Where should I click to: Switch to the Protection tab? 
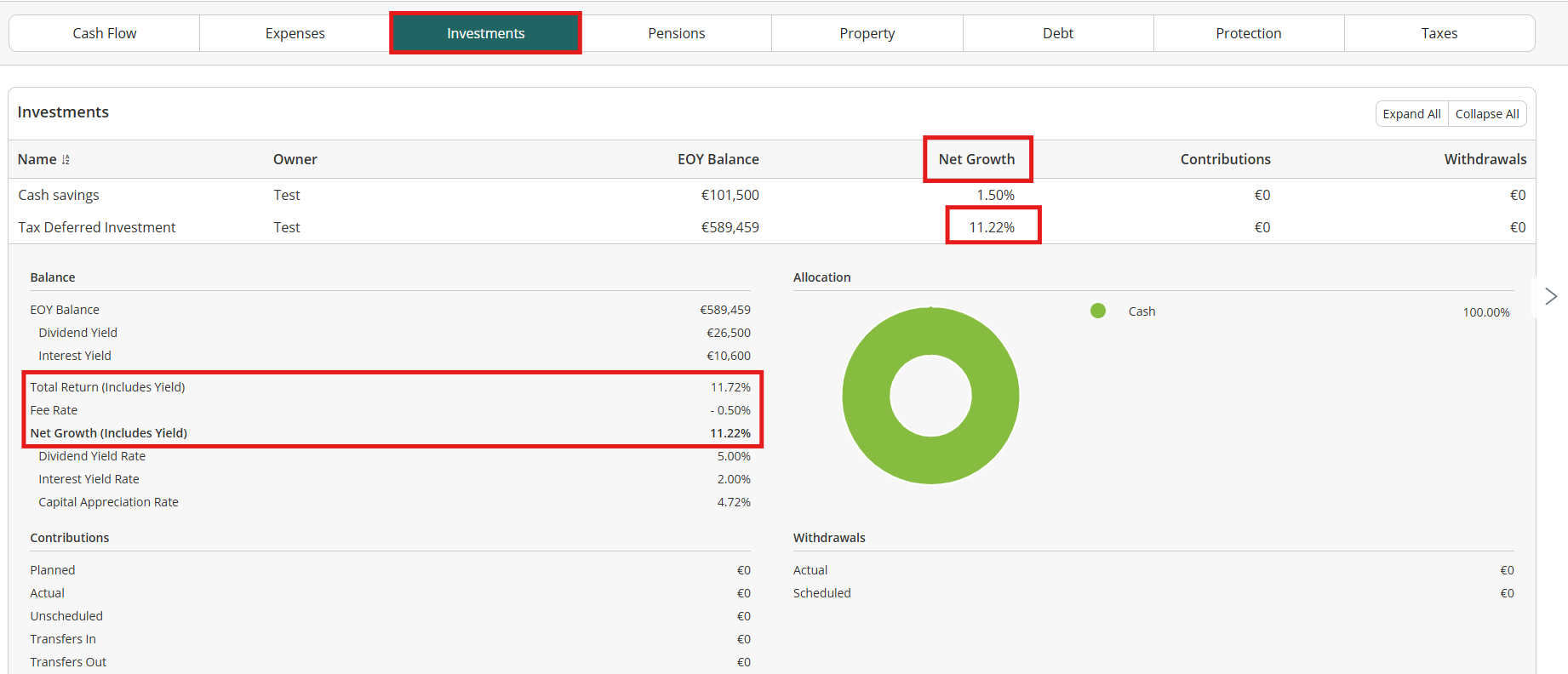coord(1248,33)
